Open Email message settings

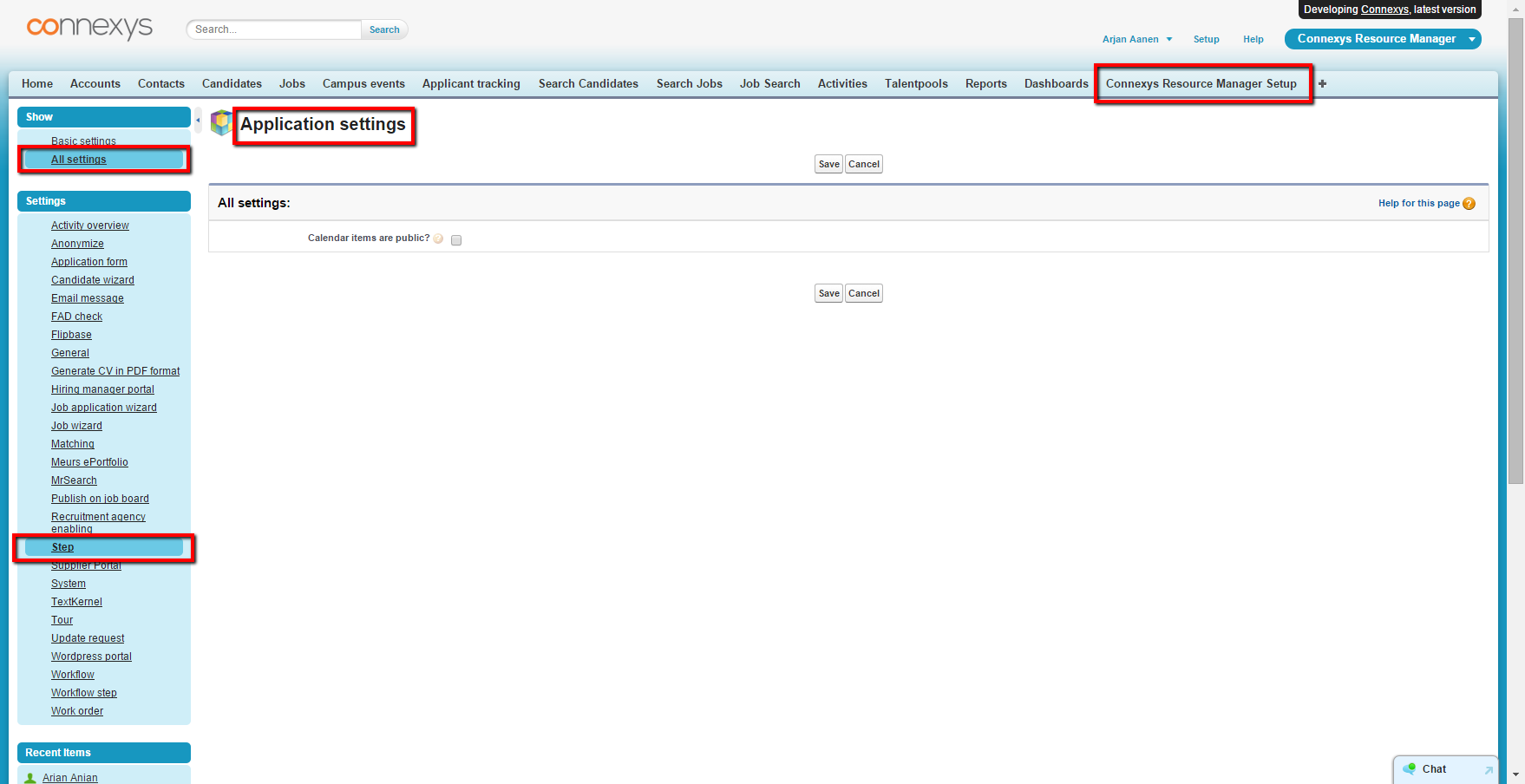[88, 298]
